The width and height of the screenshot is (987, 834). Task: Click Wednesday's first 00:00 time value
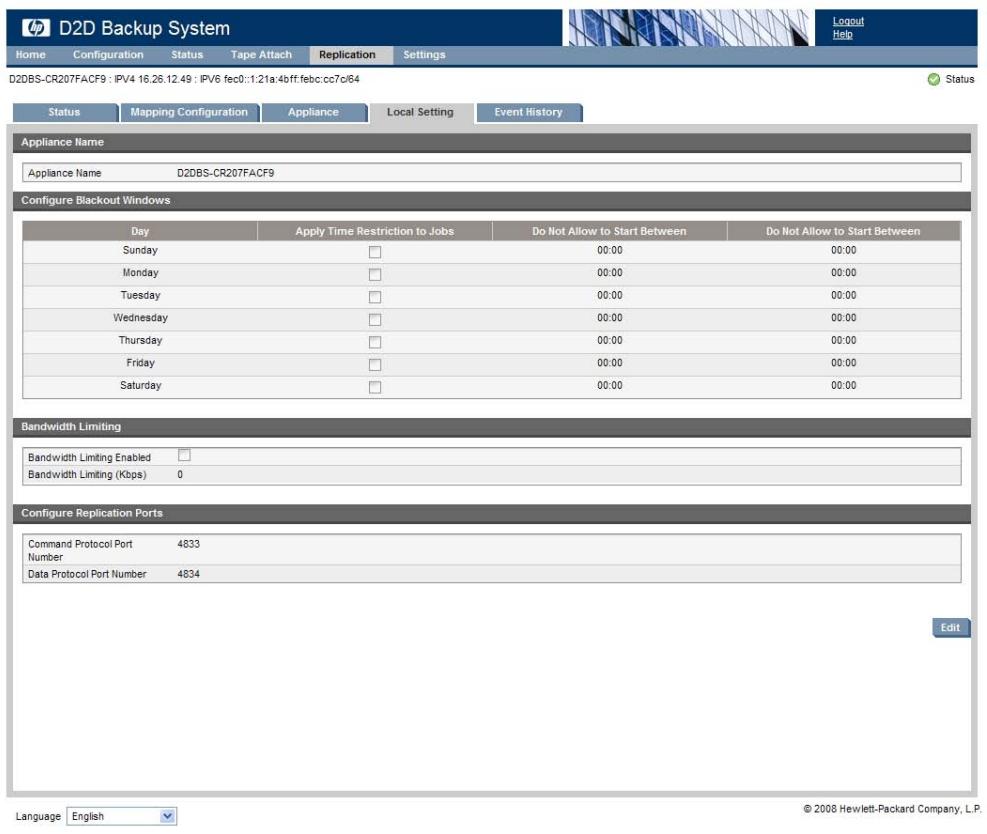click(x=609, y=318)
